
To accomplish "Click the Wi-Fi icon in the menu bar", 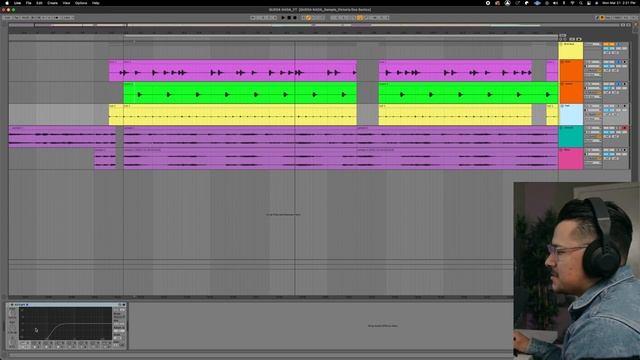I will [x=572, y=3].
